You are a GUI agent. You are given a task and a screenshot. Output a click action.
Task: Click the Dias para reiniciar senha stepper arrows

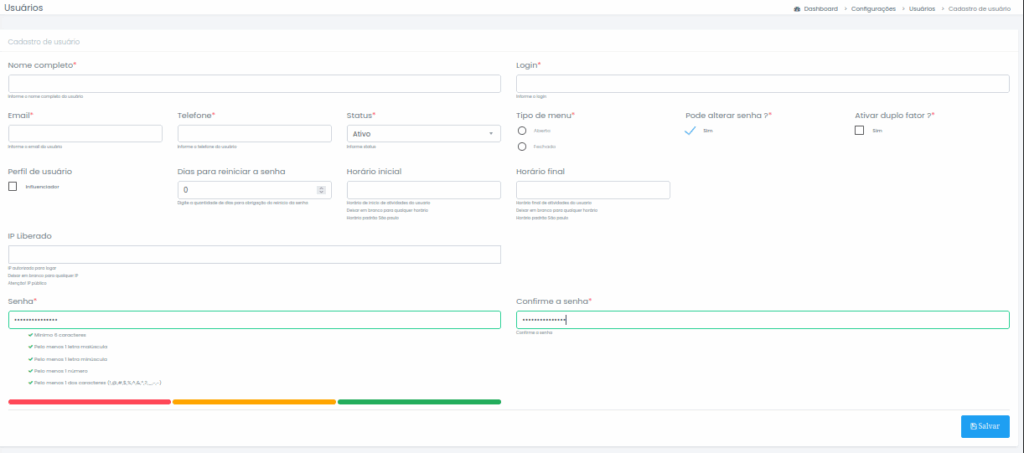321,190
